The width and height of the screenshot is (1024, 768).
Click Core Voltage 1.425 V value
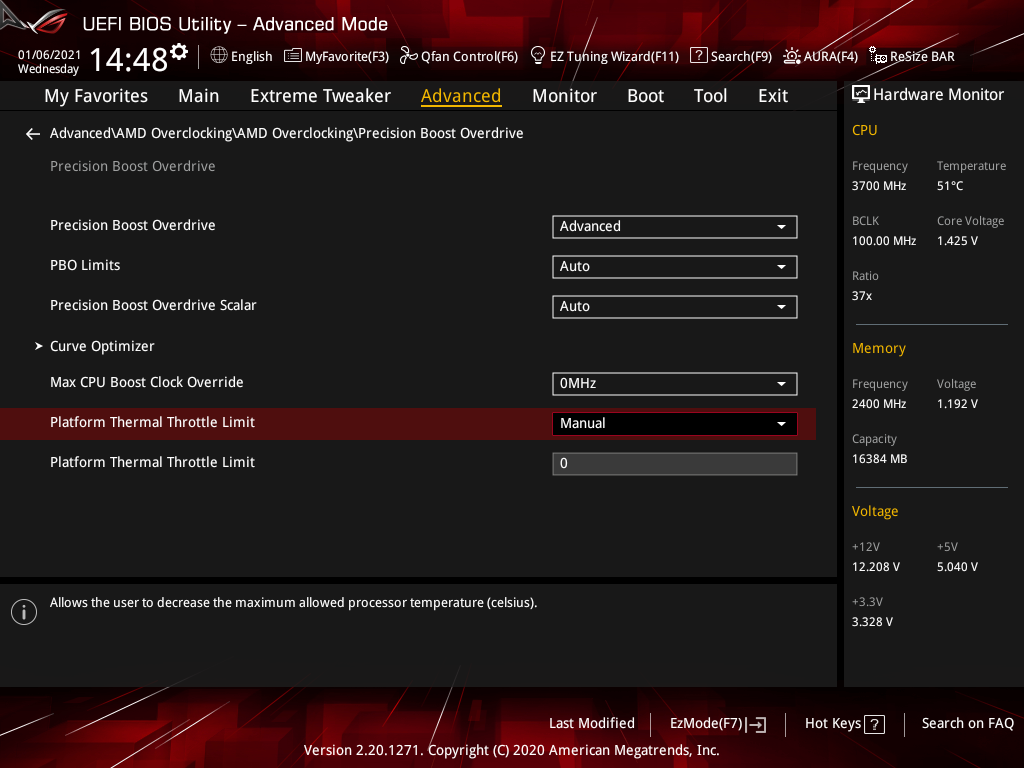[x=957, y=241]
